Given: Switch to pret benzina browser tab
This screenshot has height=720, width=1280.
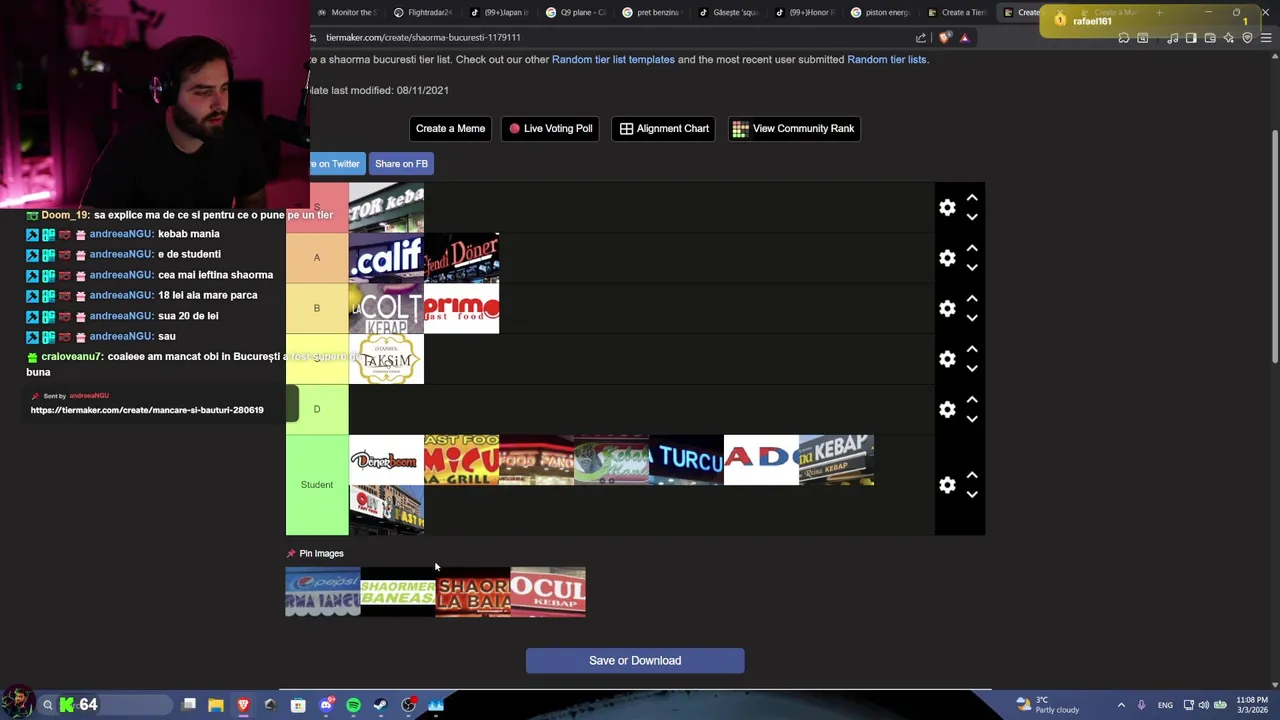Looking at the screenshot, I should click(x=652, y=13).
